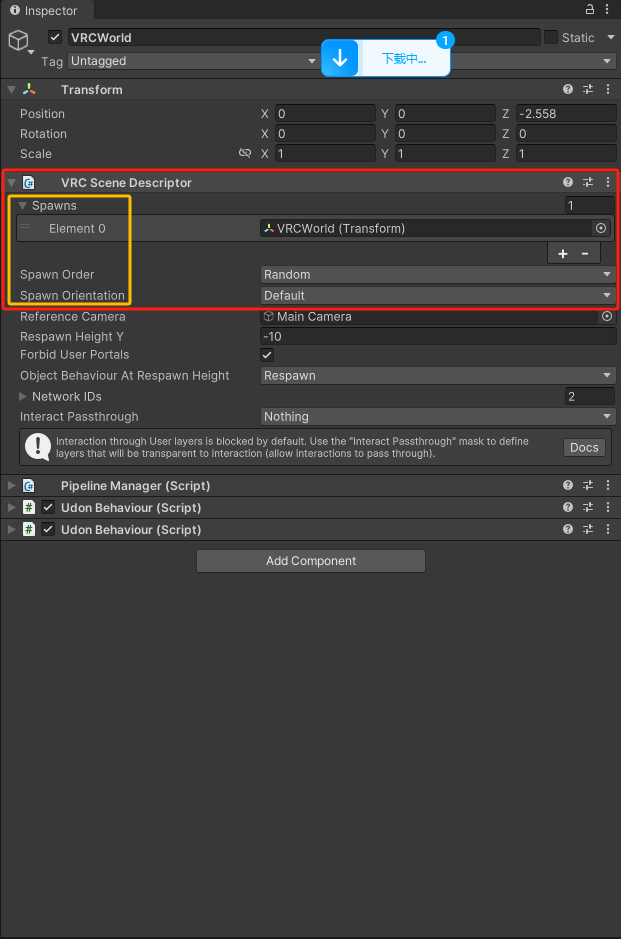Open VRC Scene Descriptor context menu
This screenshot has width=621, height=939.
(608, 182)
